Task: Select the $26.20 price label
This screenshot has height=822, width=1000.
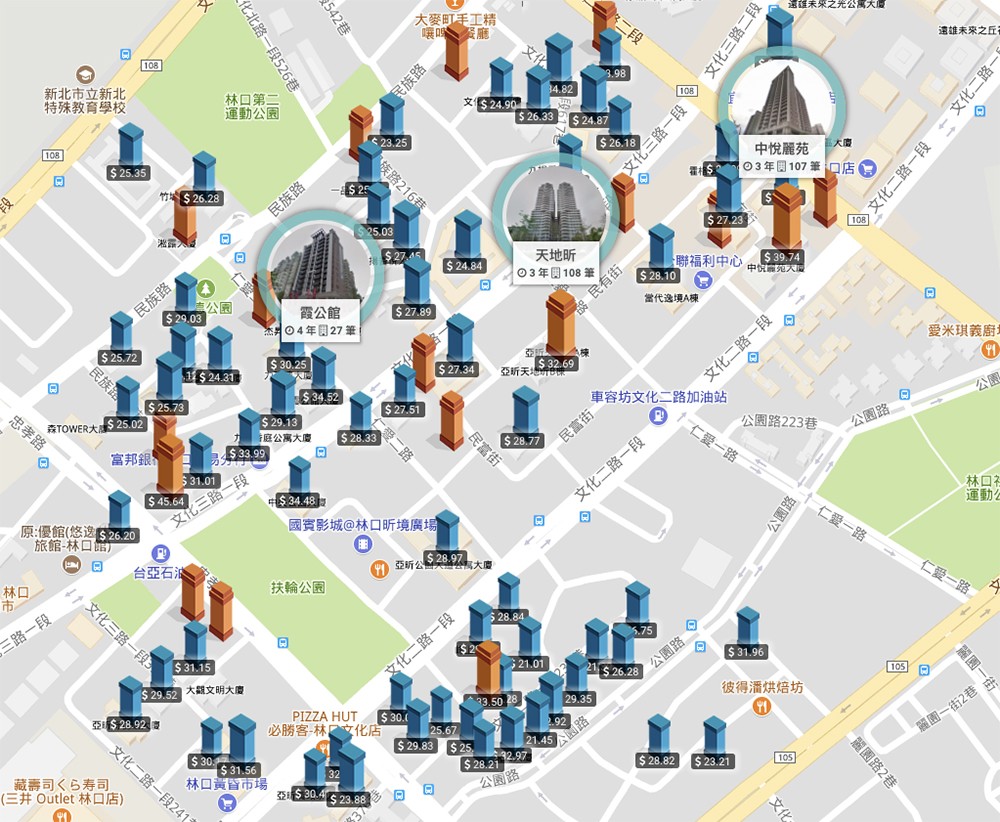Action: tap(118, 536)
